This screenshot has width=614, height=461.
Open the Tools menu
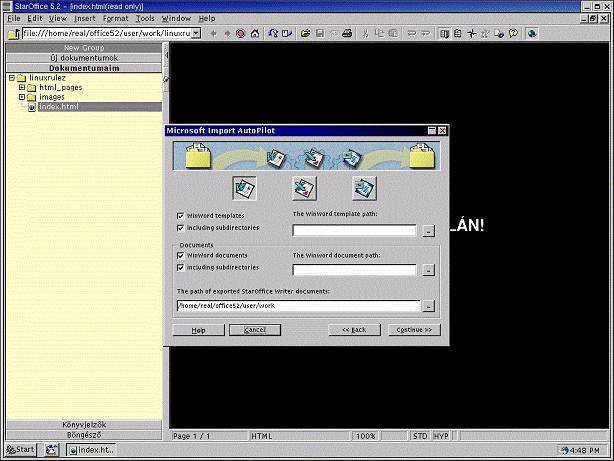(145, 18)
